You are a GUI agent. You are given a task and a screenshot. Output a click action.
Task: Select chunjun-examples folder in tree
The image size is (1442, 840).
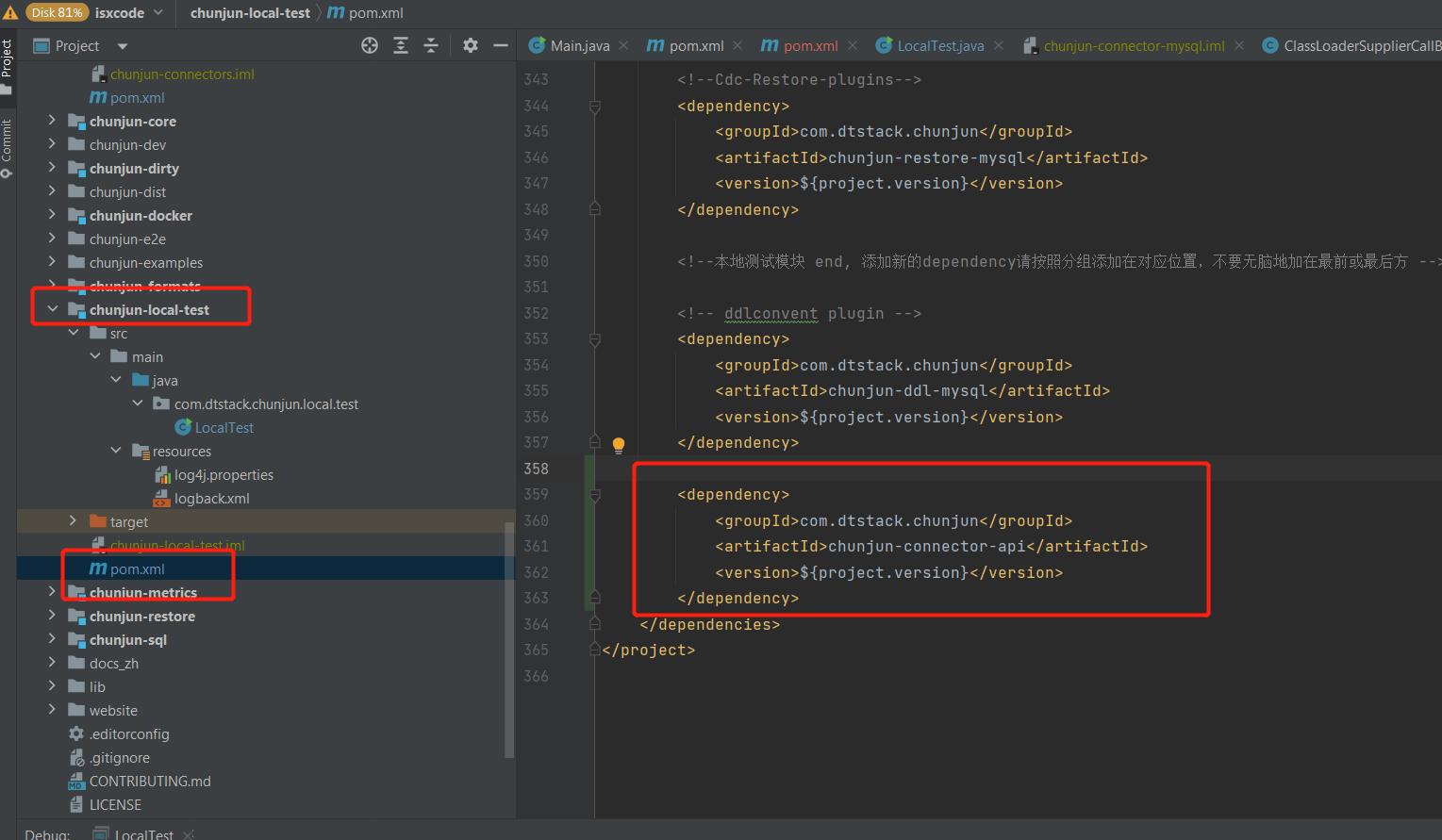click(146, 263)
